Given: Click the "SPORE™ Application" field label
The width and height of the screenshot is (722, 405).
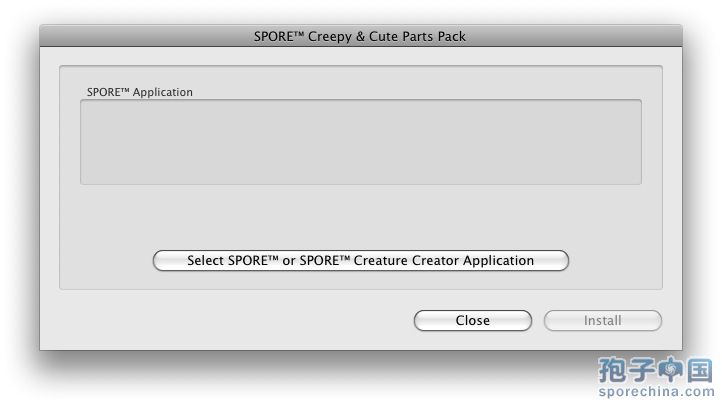Looking at the screenshot, I should click(139, 92).
